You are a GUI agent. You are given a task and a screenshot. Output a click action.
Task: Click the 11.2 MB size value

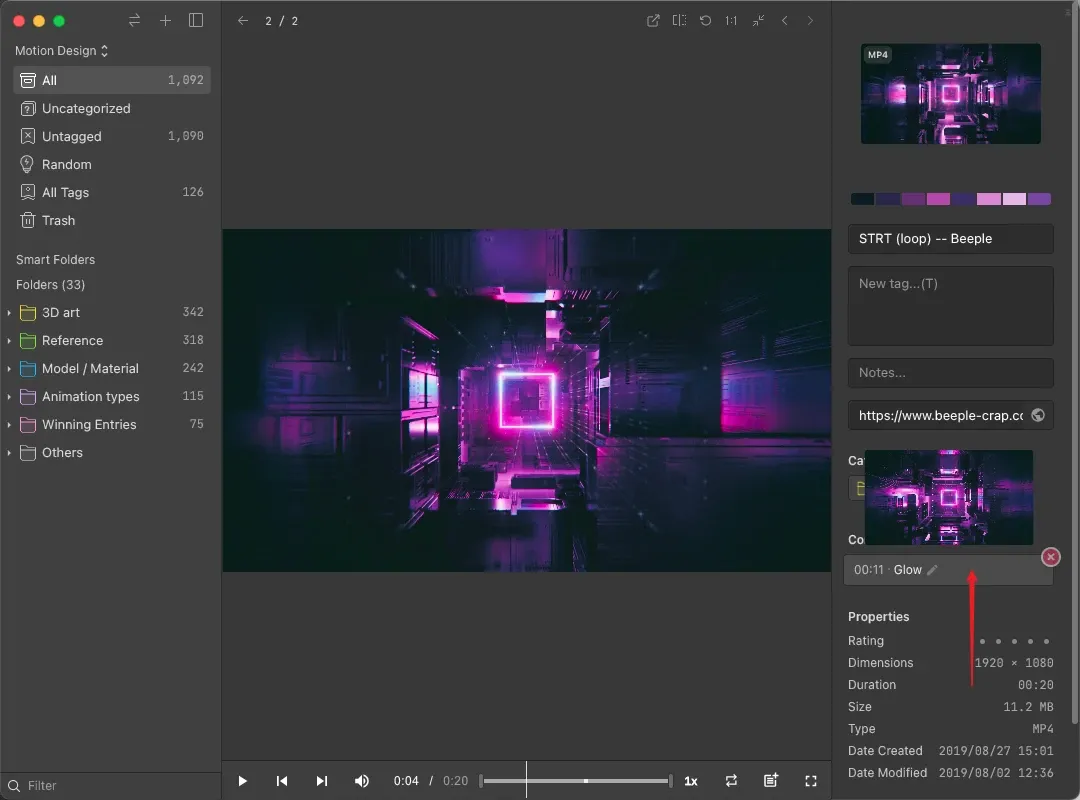tap(1028, 707)
